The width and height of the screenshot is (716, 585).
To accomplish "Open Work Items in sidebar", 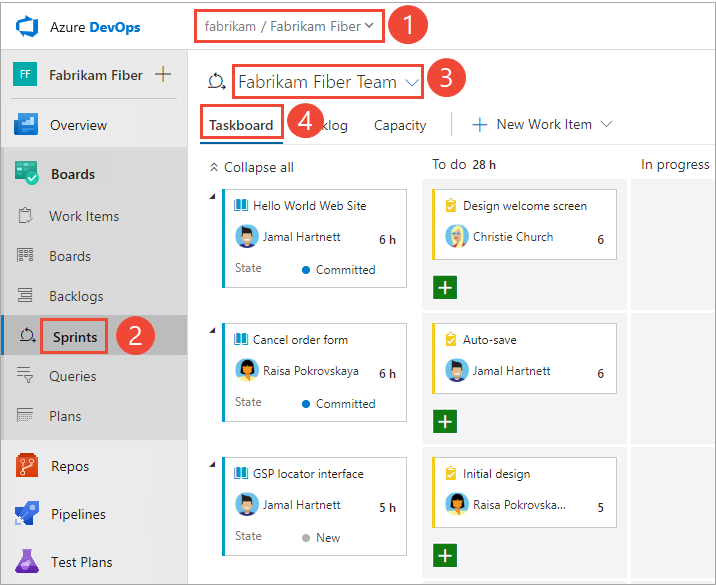I will [84, 216].
